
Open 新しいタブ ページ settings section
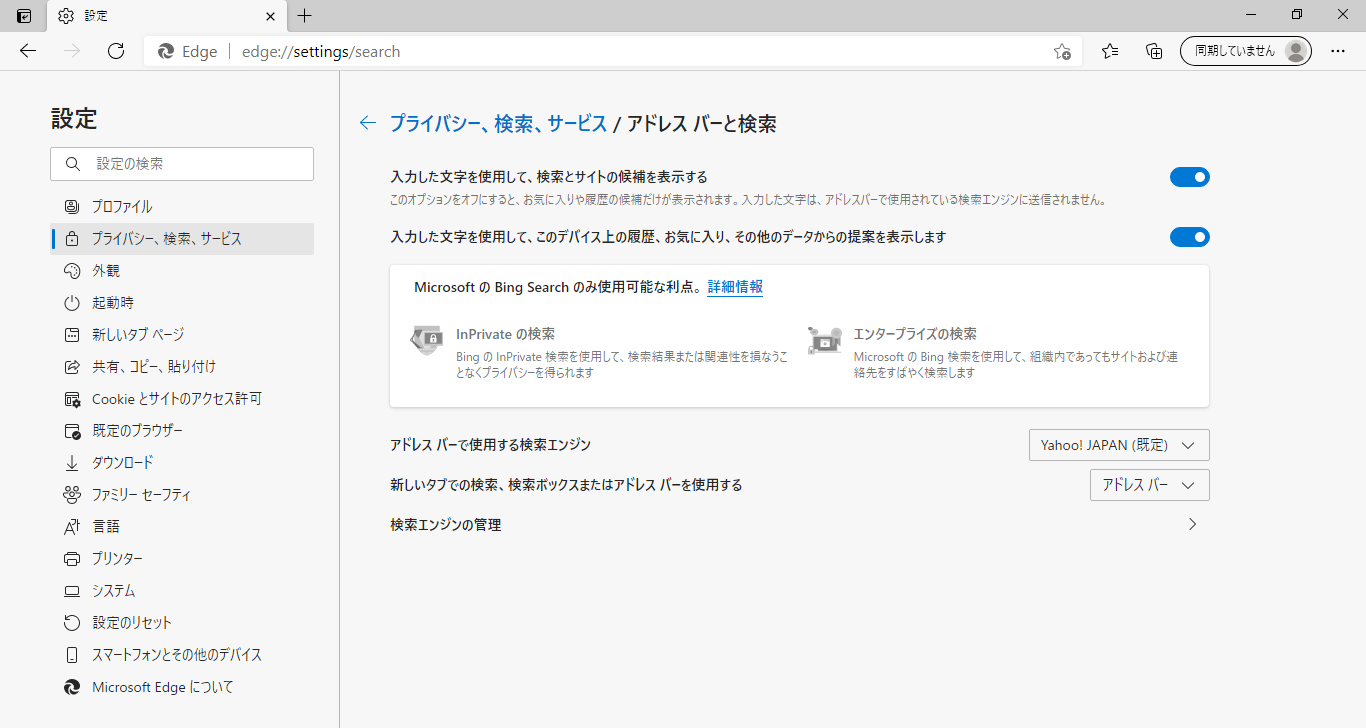point(182,335)
